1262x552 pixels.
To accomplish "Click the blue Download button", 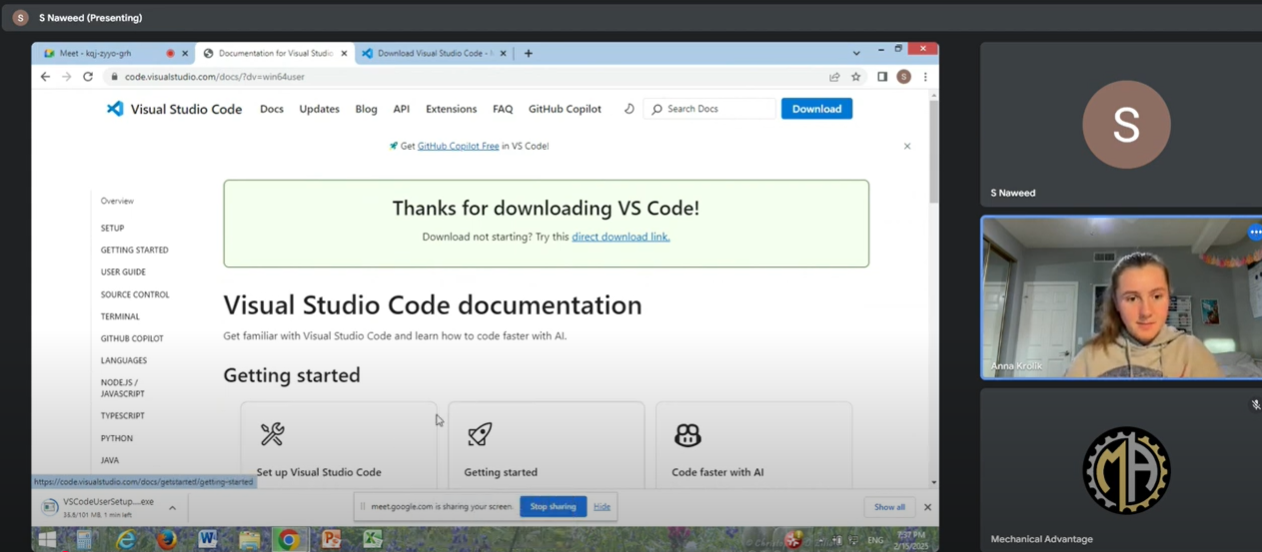I will [x=816, y=109].
